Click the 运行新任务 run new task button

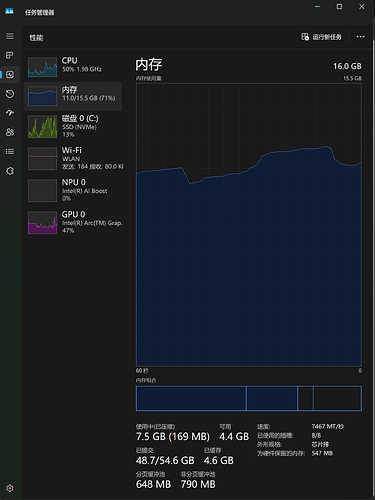pos(321,37)
